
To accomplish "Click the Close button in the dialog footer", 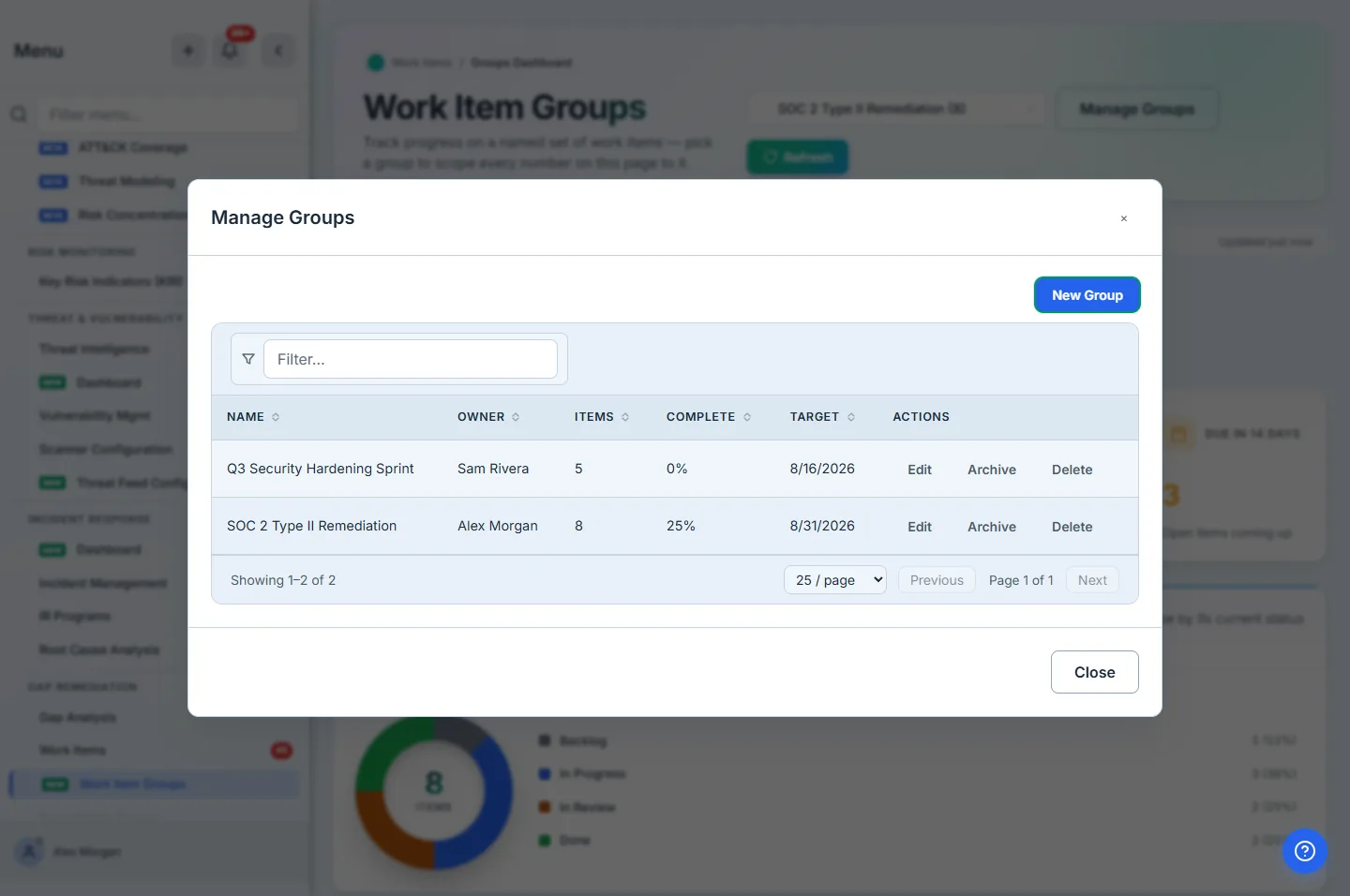I will pos(1094,672).
